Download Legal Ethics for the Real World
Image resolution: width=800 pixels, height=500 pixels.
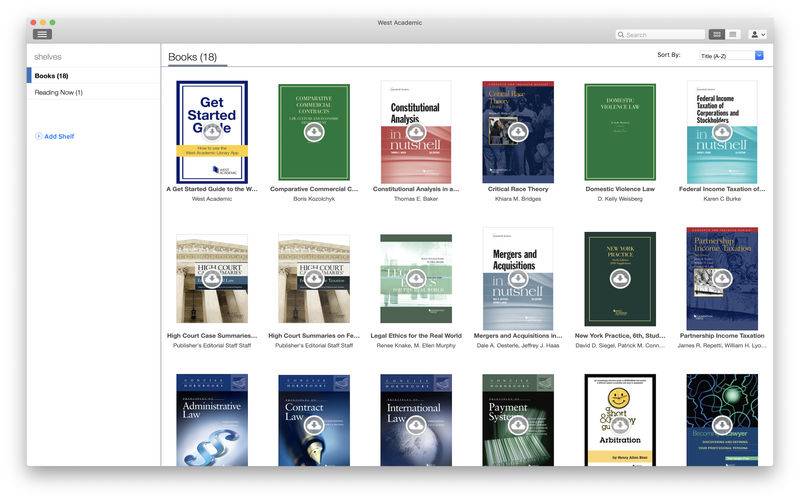(416, 279)
